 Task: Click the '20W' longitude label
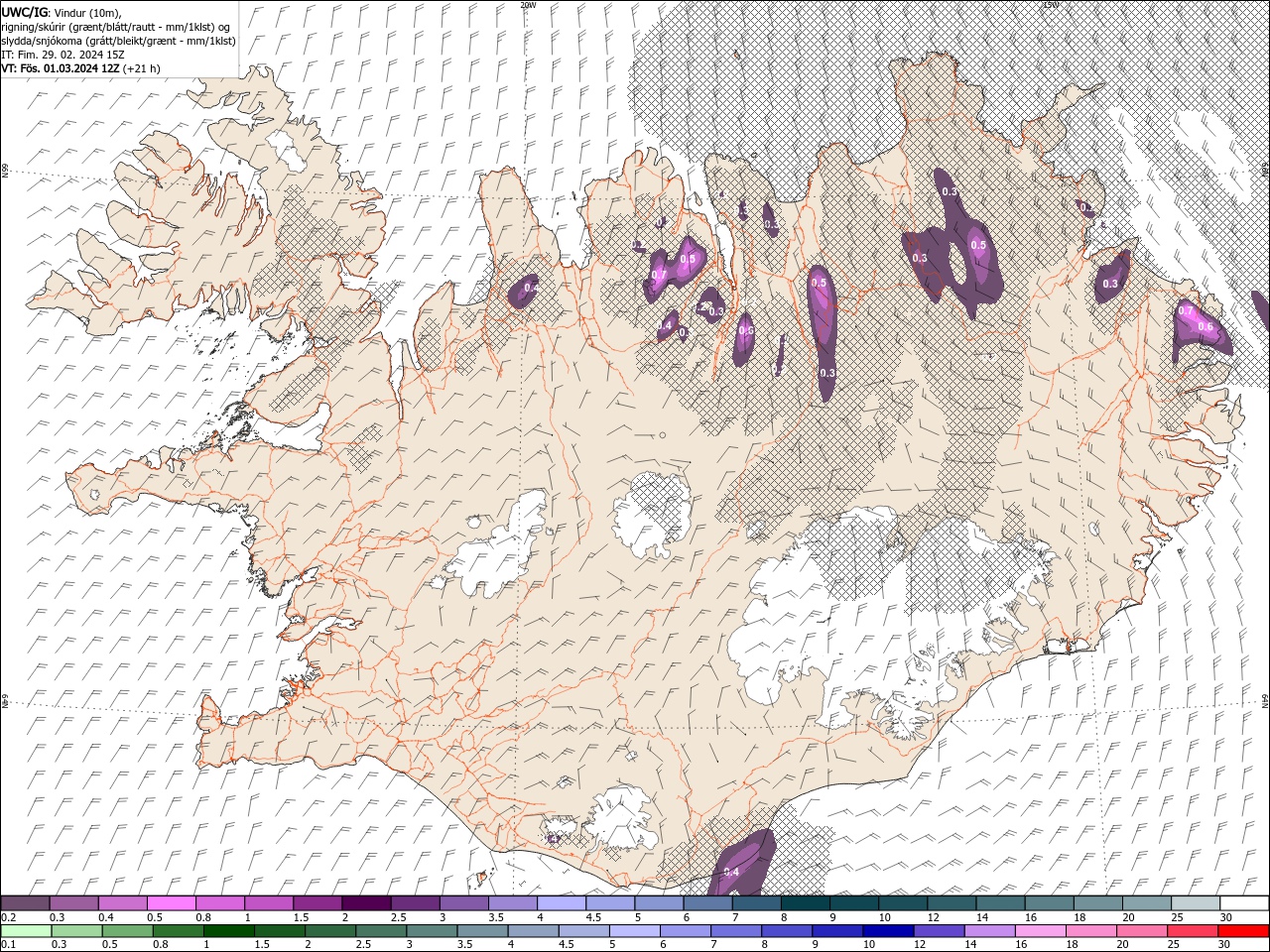tap(528, 5)
